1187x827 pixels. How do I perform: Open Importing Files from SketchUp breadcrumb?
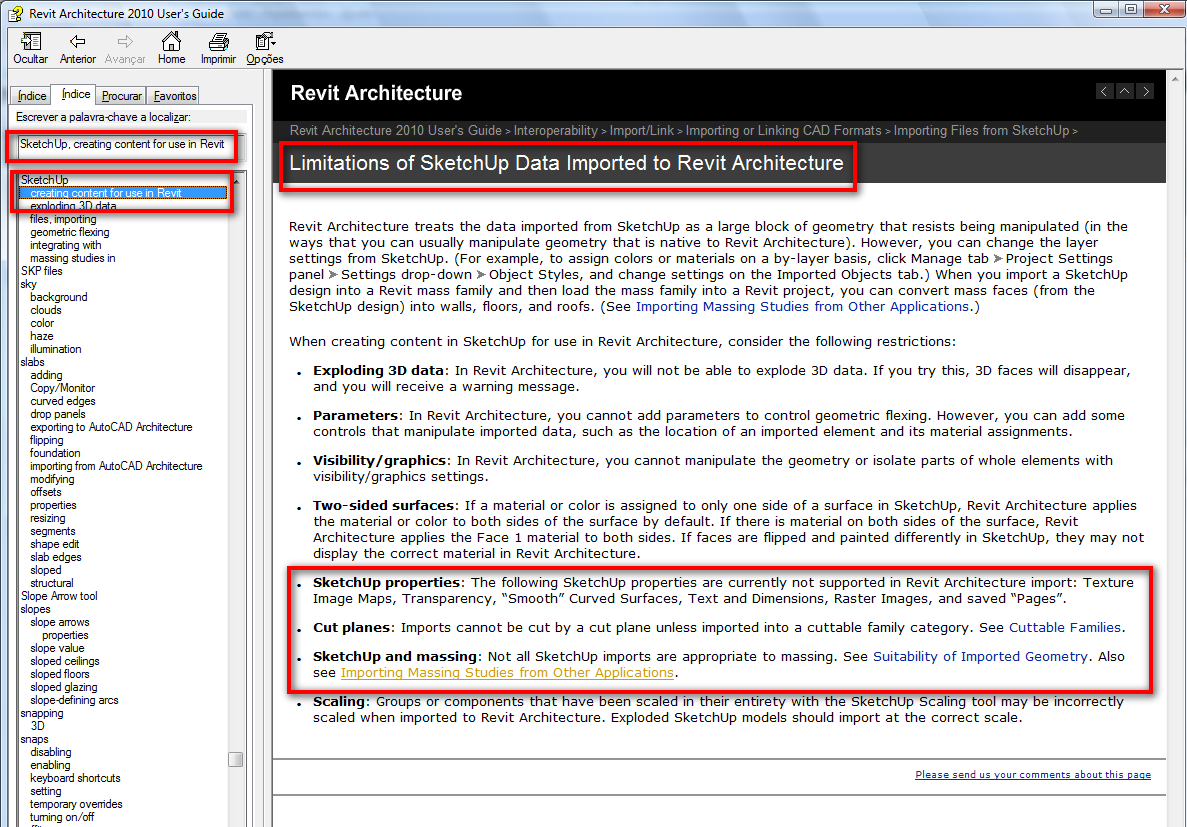[x=981, y=130]
